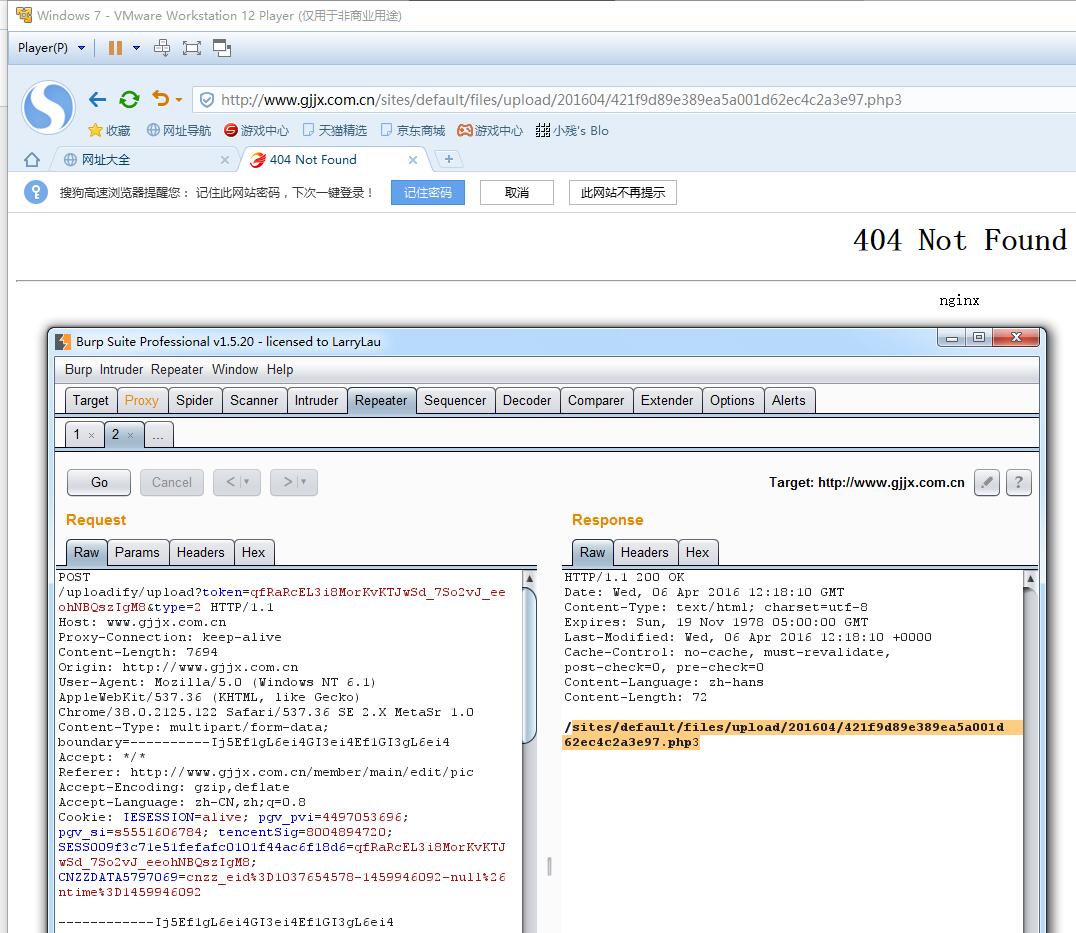Switch to the Spider tool tab
The image size is (1076, 933).
[195, 401]
